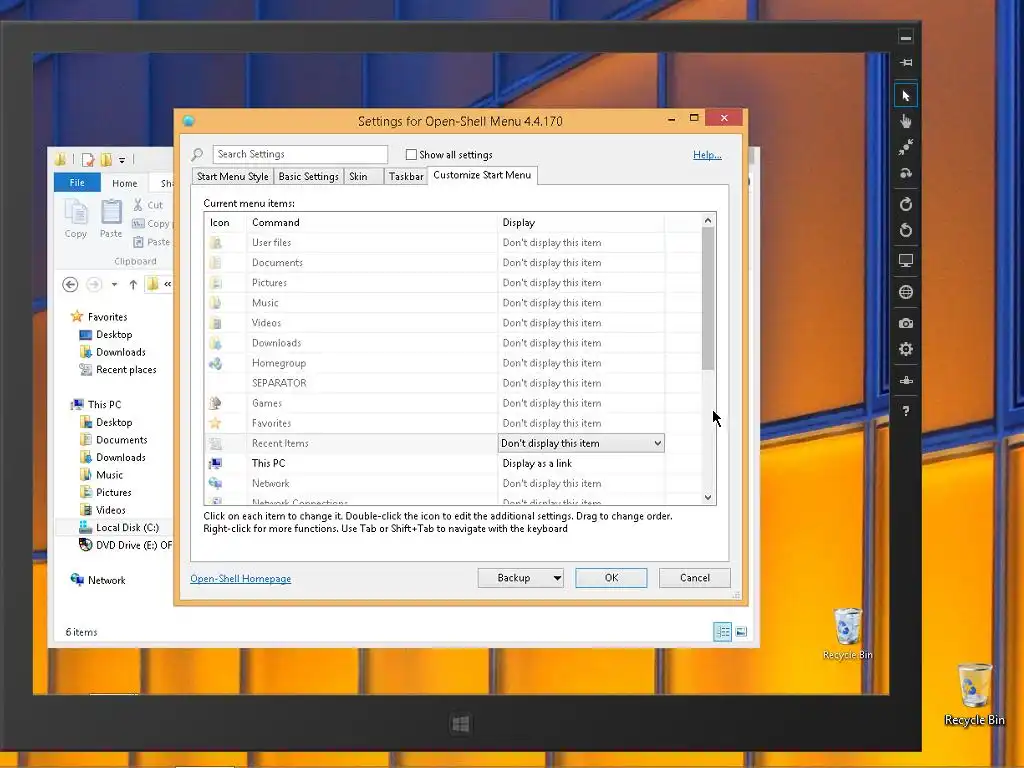
Task: Open the Skin tab
Action: [x=363, y=176]
